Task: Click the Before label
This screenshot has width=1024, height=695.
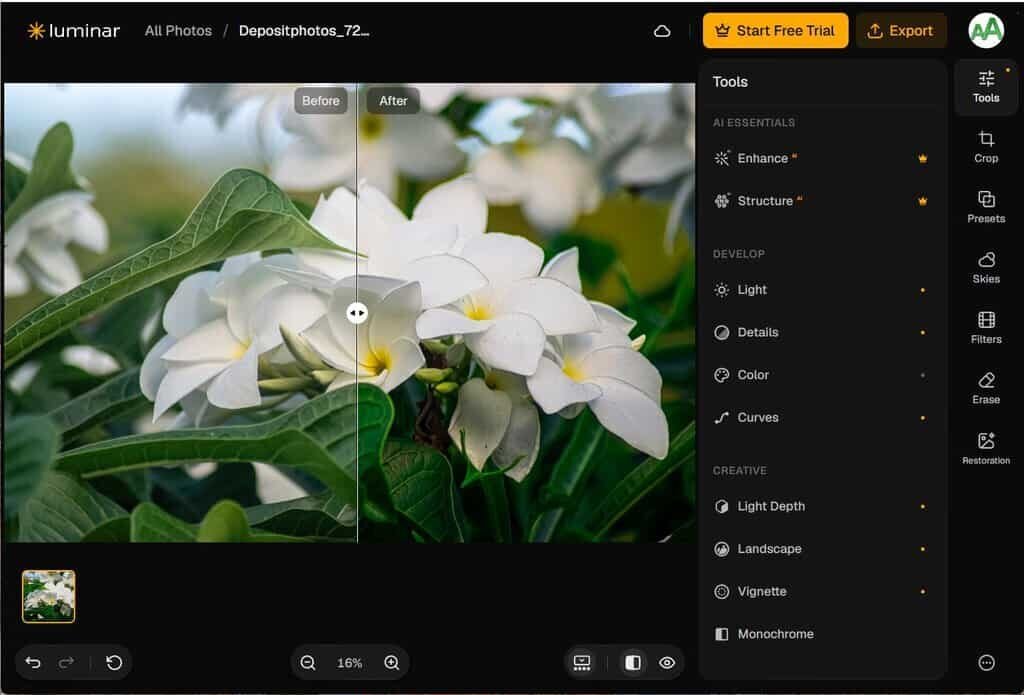Action: (321, 101)
